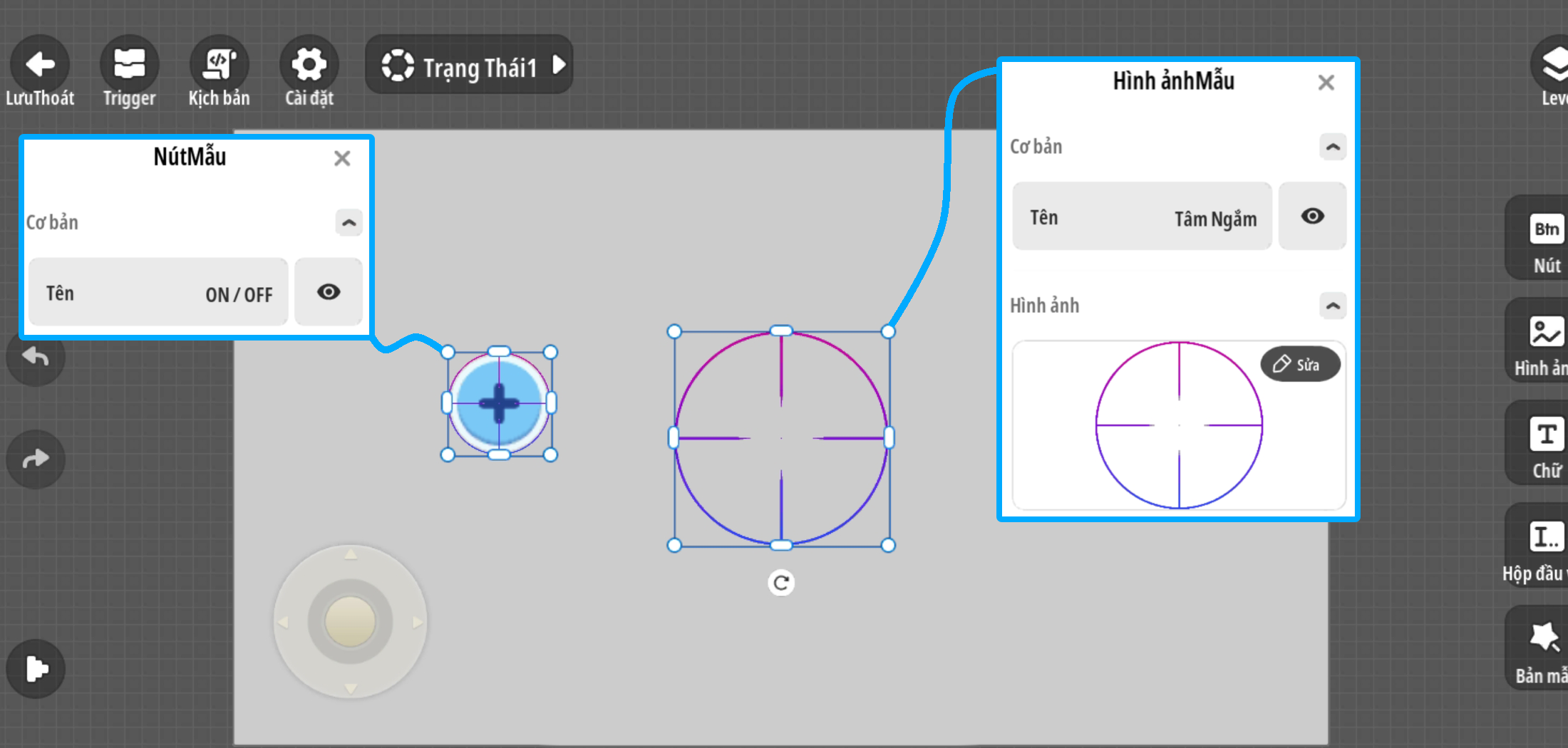Click the redo arrow button
The width and height of the screenshot is (1568, 748).
pyautogui.click(x=36, y=459)
